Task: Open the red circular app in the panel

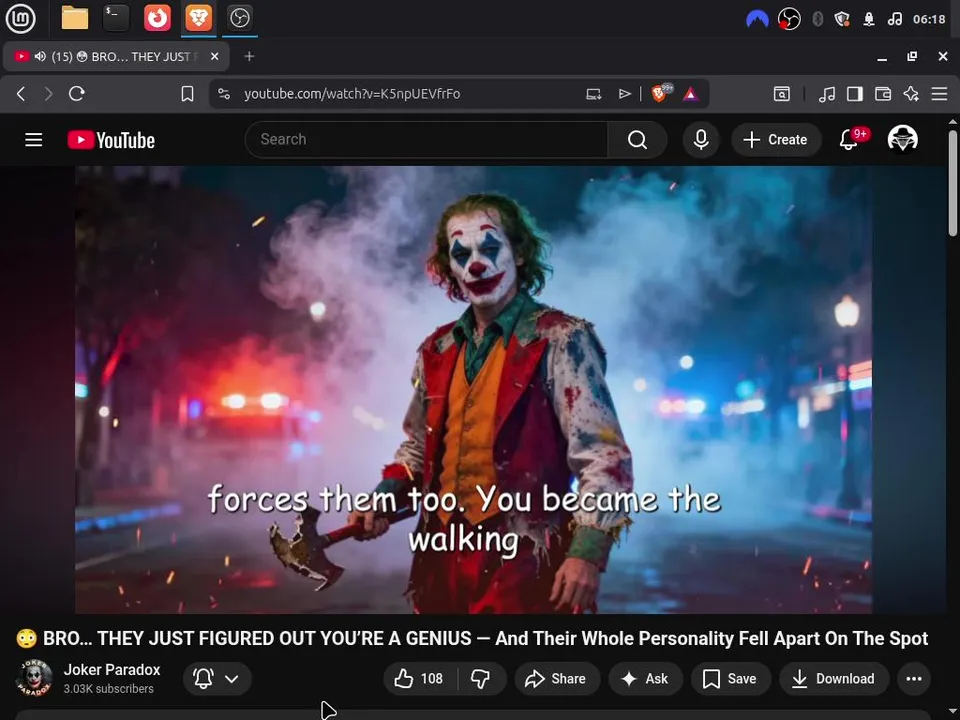Action: click(157, 18)
